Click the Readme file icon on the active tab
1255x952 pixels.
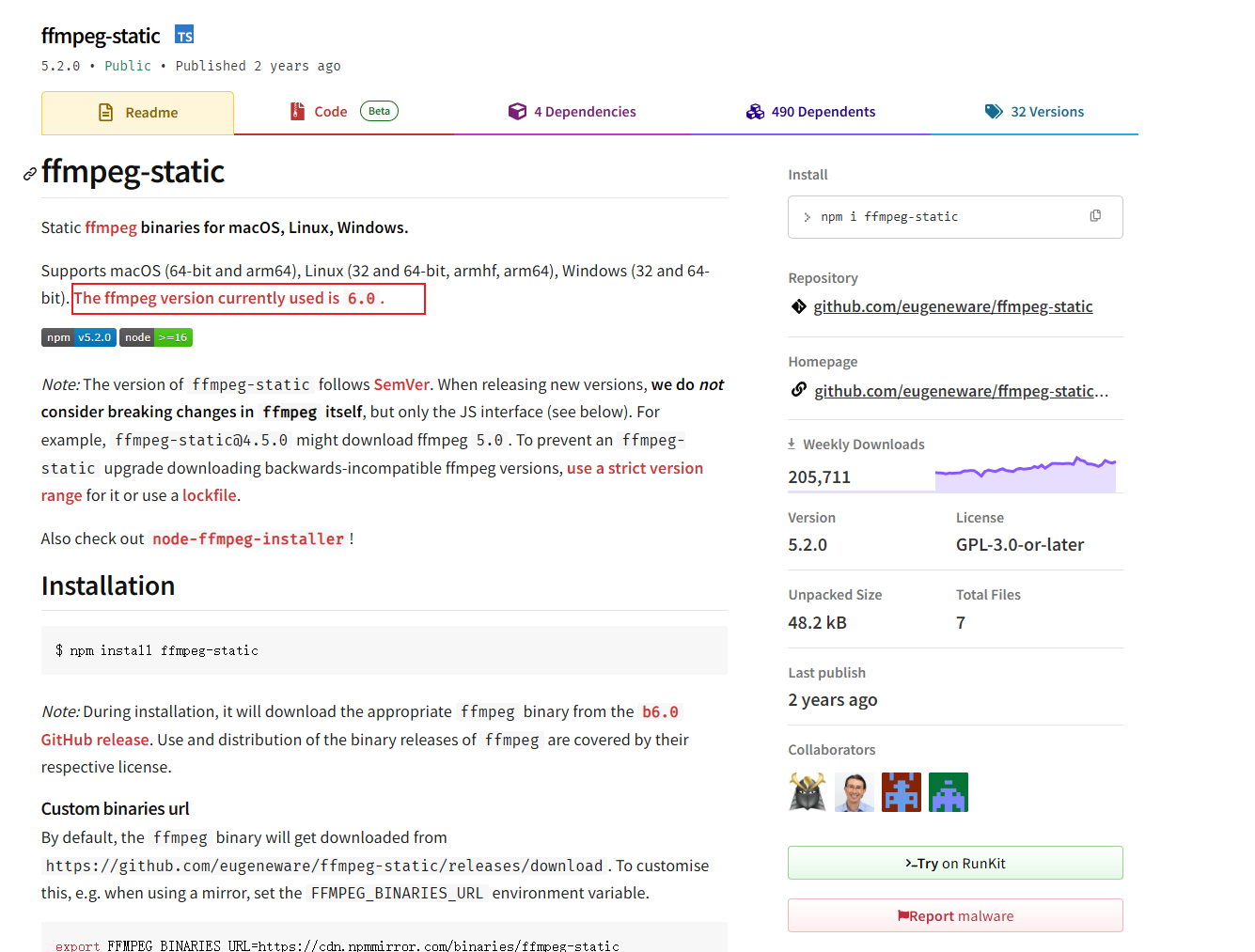(106, 111)
